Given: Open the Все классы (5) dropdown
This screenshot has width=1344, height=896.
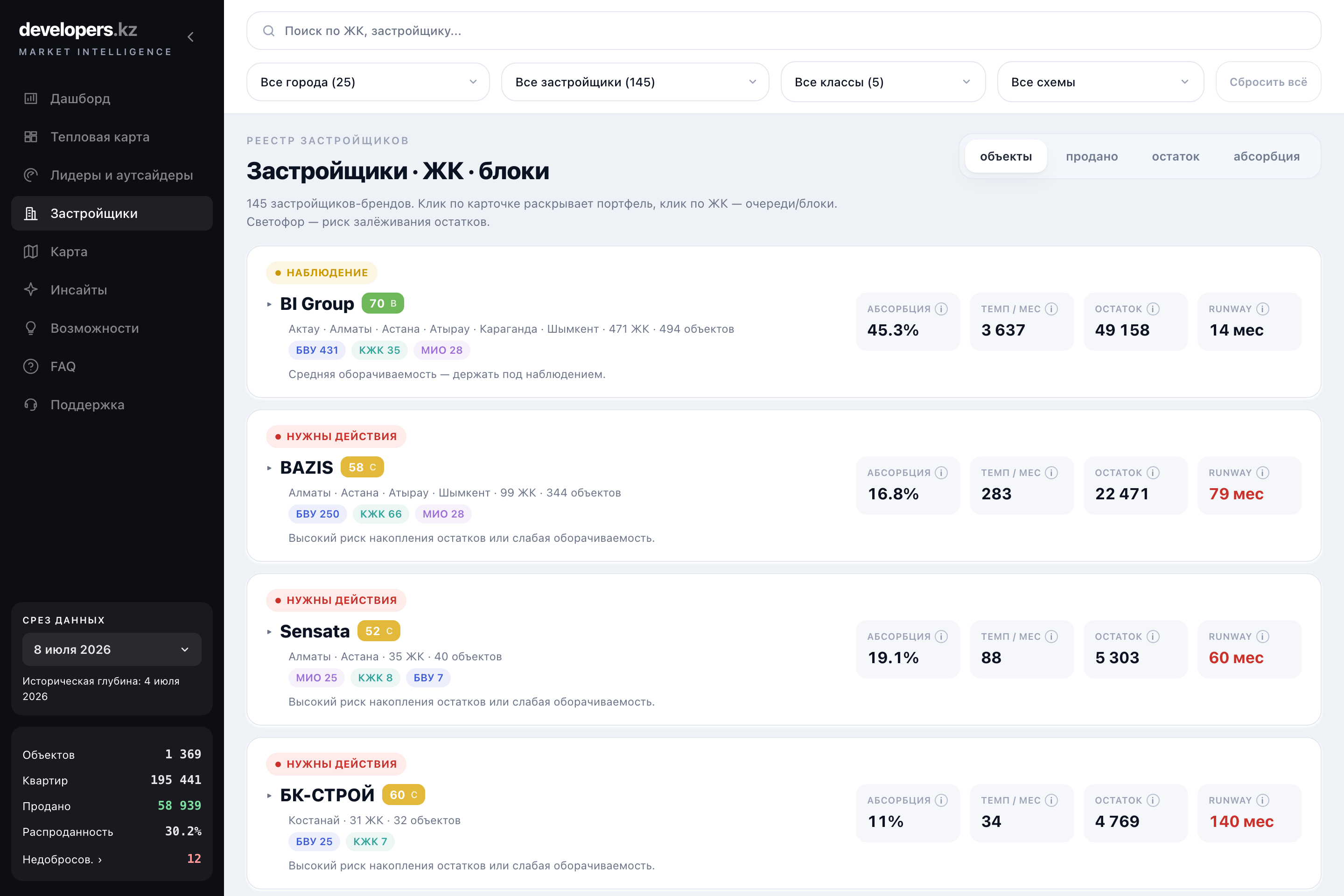Looking at the screenshot, I should pyautogui.click(x=883, y=82).
